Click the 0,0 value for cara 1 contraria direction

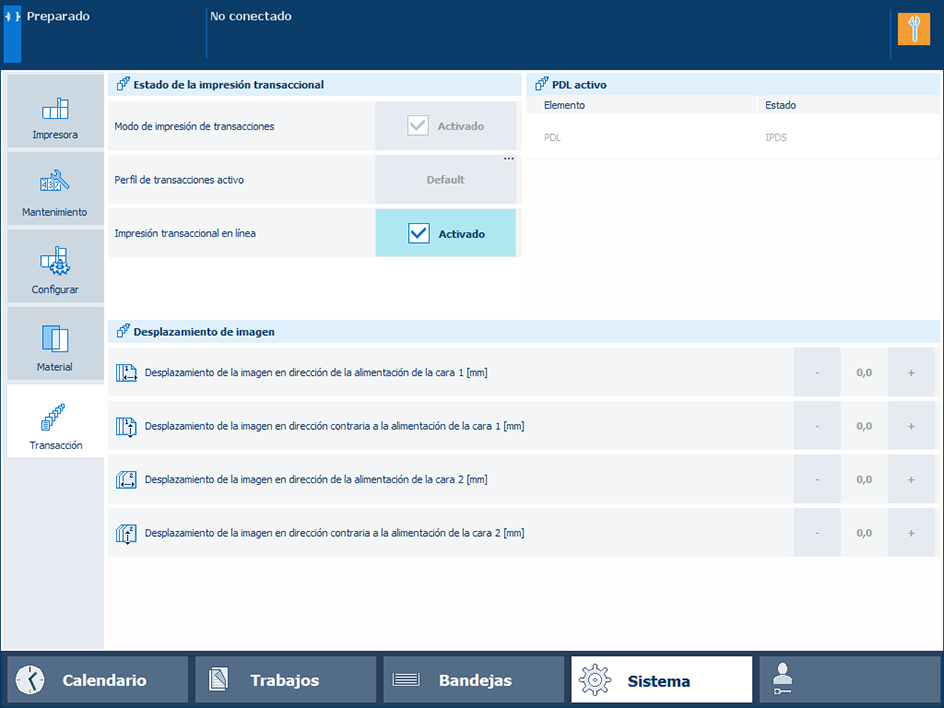tap(864, 426)
